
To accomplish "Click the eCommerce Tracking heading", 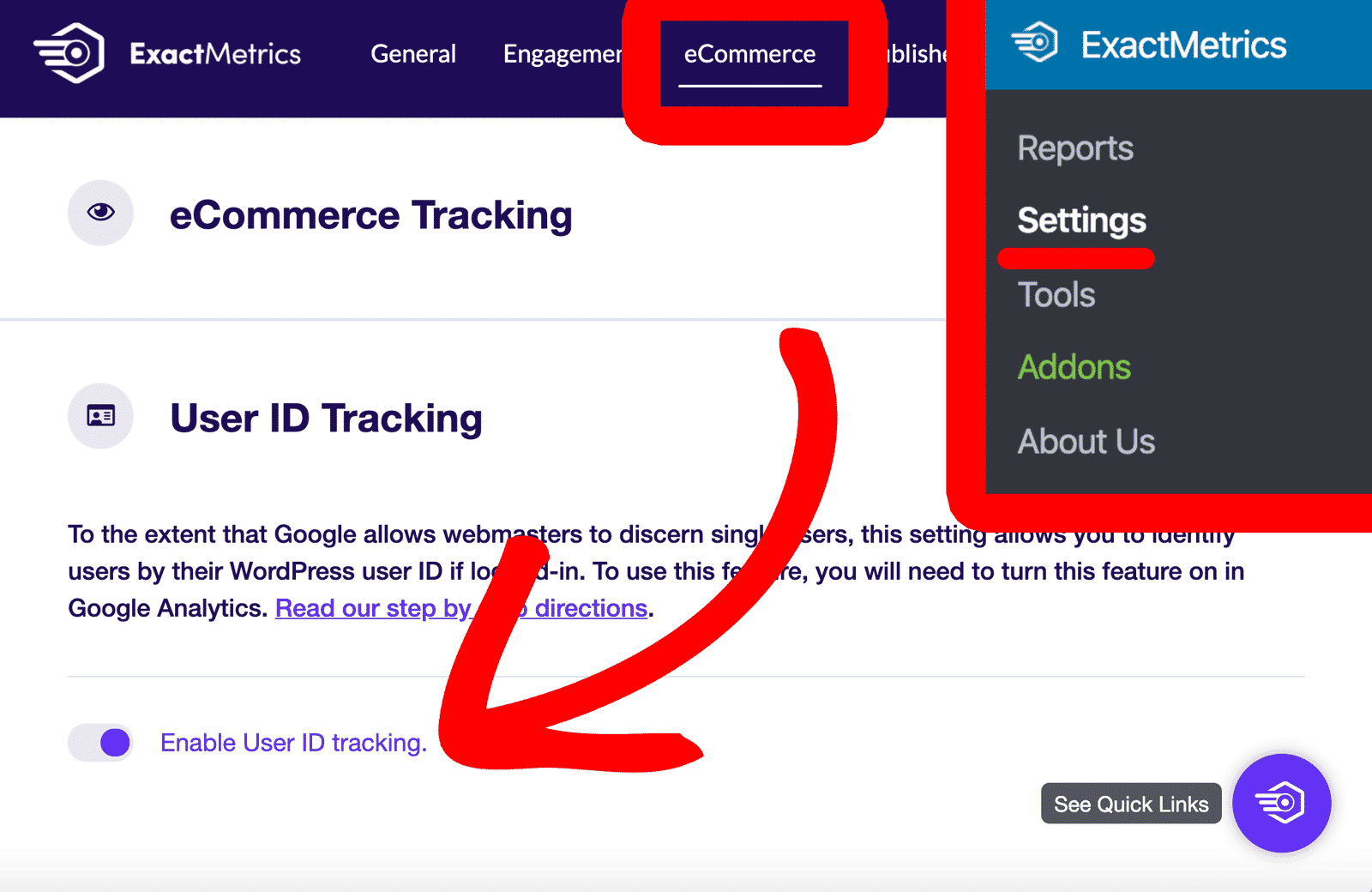I will [370, 214].
